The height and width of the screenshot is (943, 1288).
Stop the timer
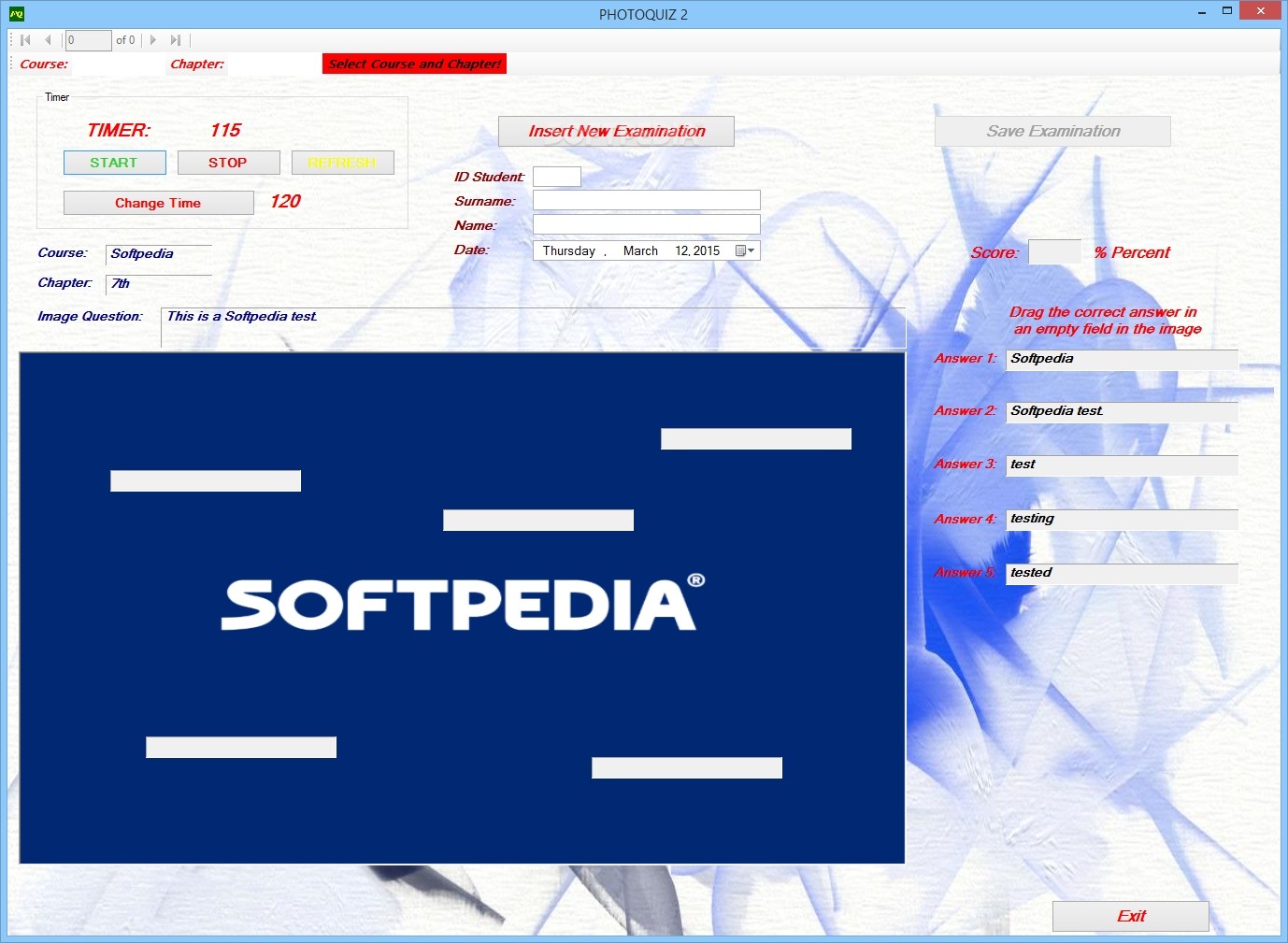229,163
